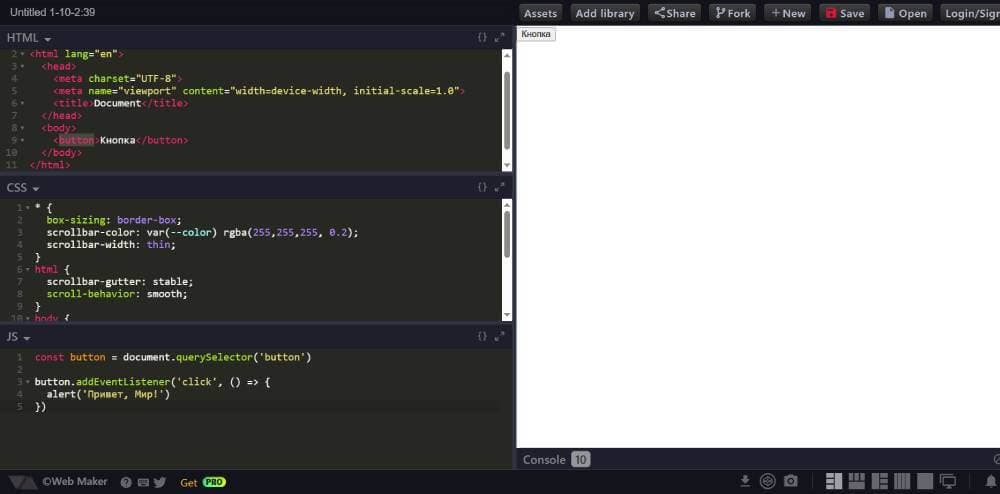This screenshot has width=1000, height=494.
Task: Click the Fork button
Action: click(x=732, y=13)
